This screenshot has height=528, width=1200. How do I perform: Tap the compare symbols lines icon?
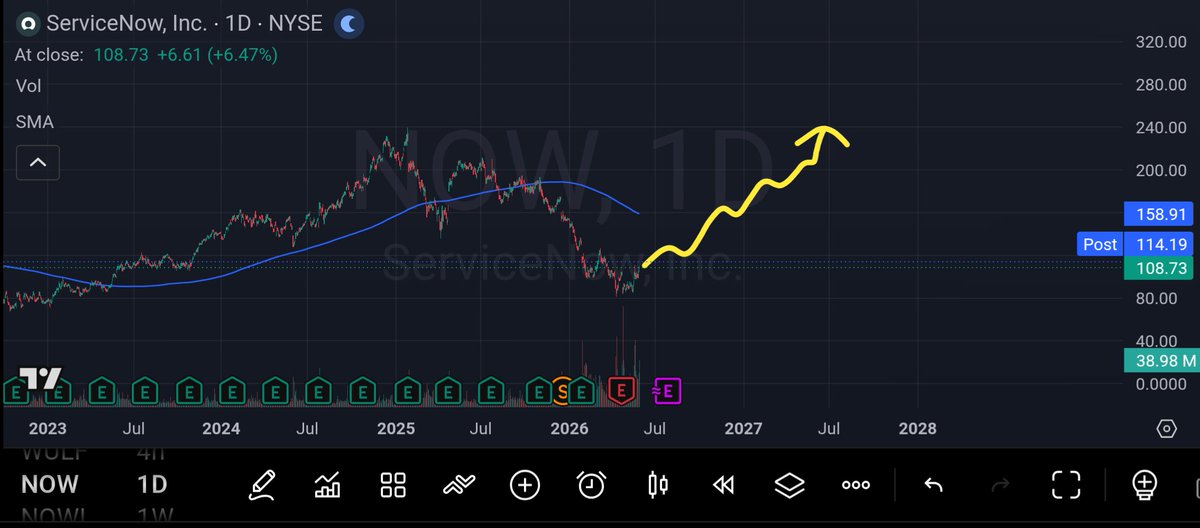pos(458,485)
